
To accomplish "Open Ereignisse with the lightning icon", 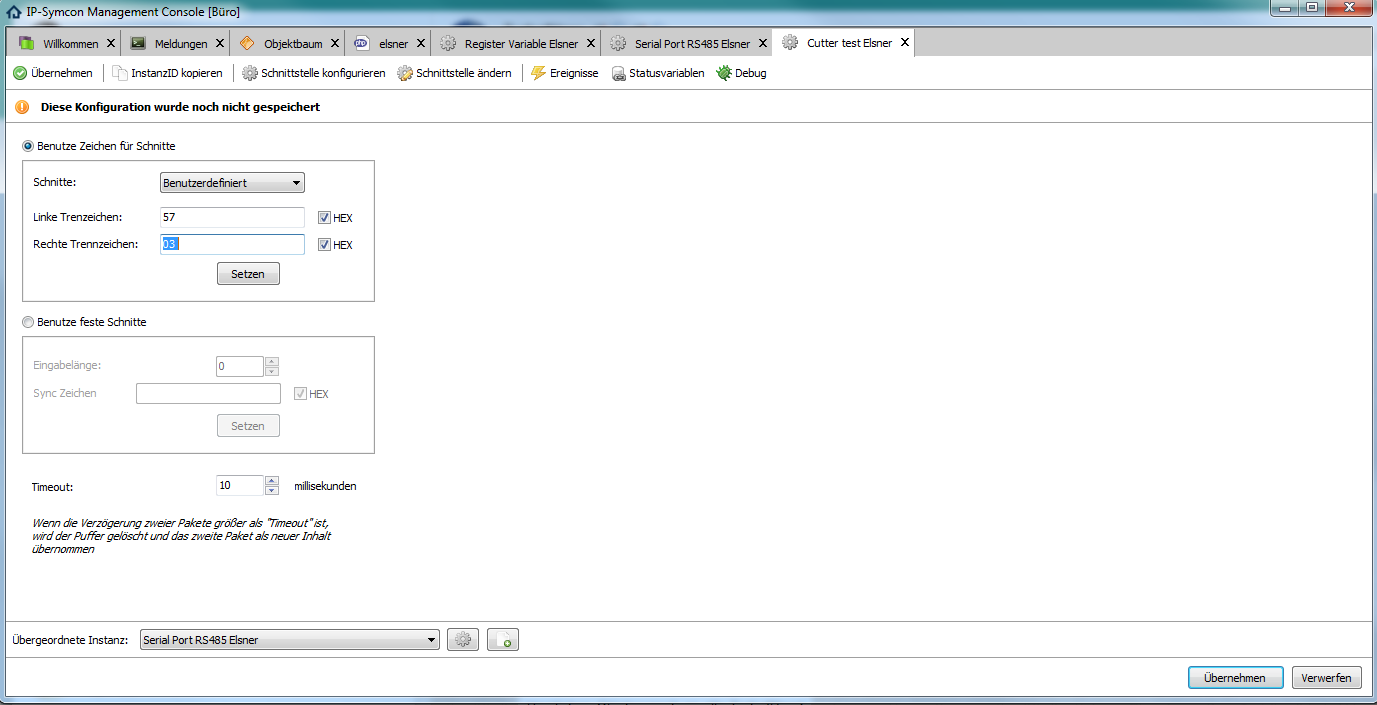I will tap(564, 73).
